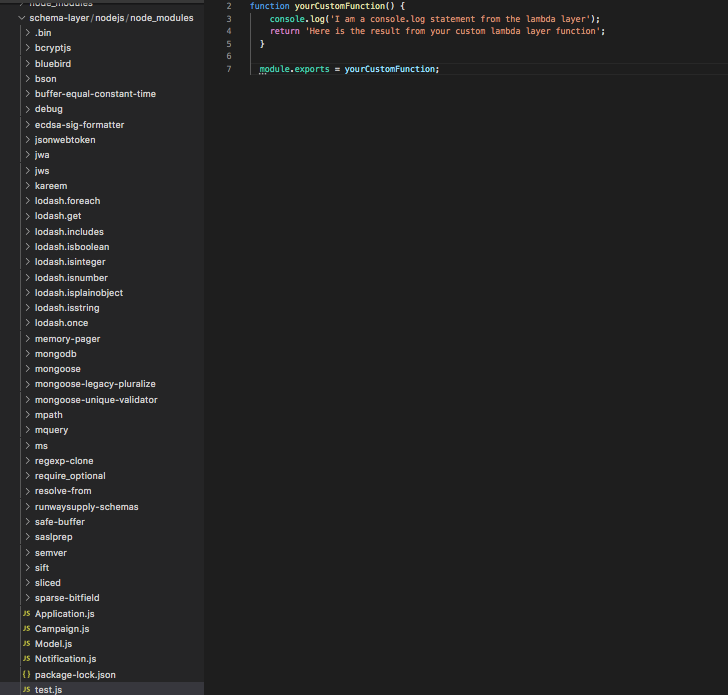This screenshot has width=728, height=695.
Task: Click the JS icon beside test.js
Action: (x=26, y=689)
